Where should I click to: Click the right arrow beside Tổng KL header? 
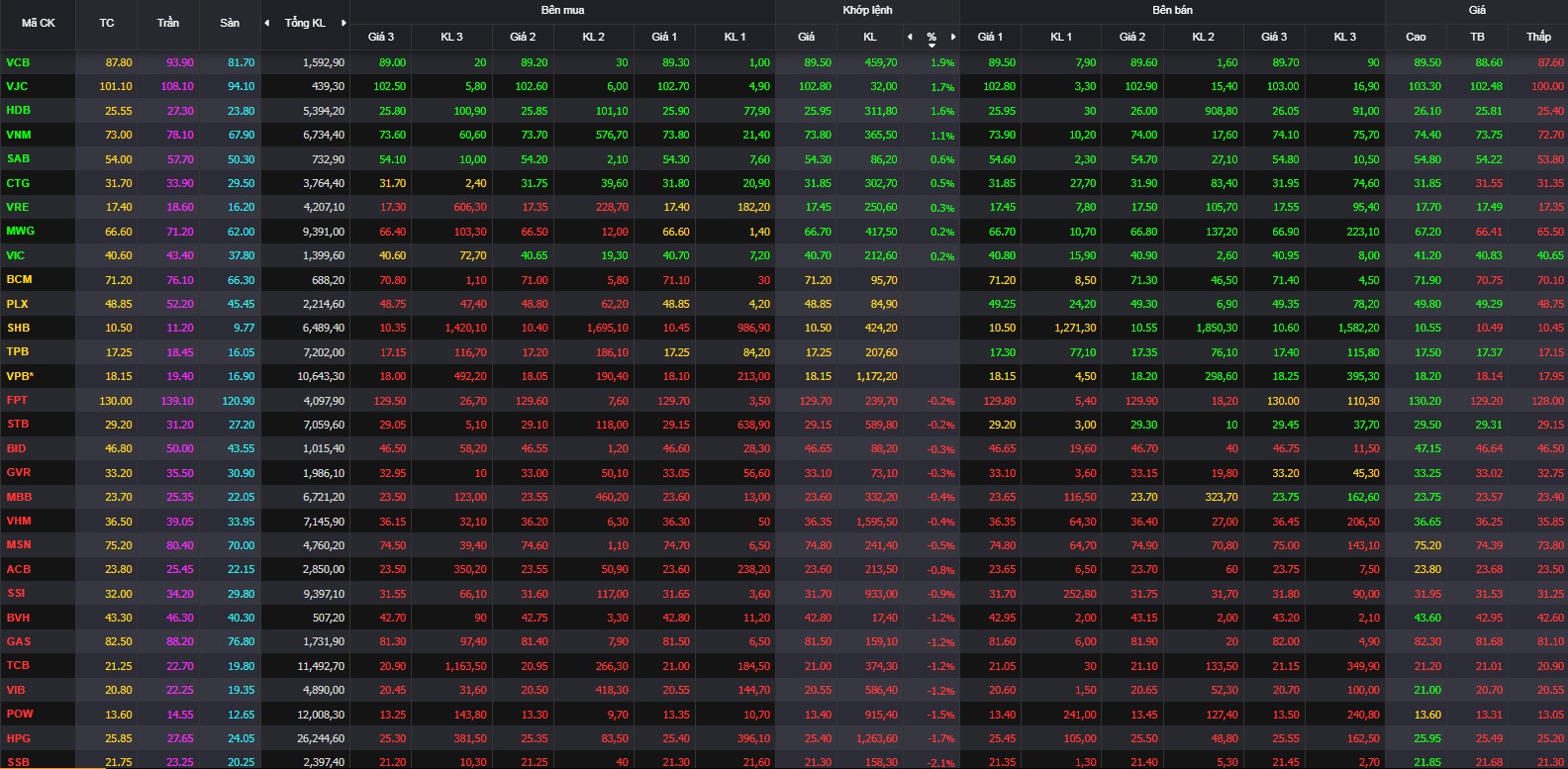pyautogui.click(x=343, y=23)
